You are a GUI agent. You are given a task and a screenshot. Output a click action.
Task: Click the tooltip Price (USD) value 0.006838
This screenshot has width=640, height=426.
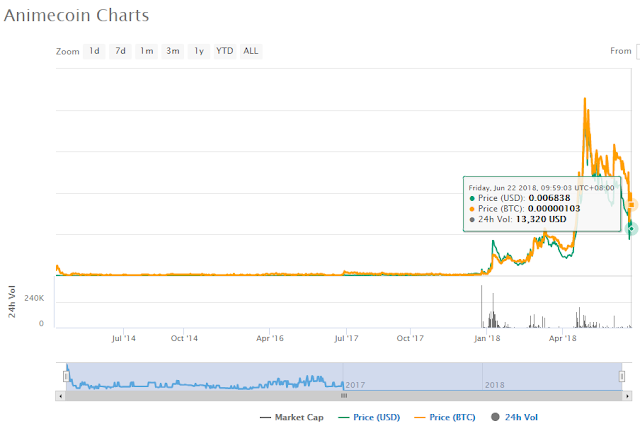tap(549, 198)
